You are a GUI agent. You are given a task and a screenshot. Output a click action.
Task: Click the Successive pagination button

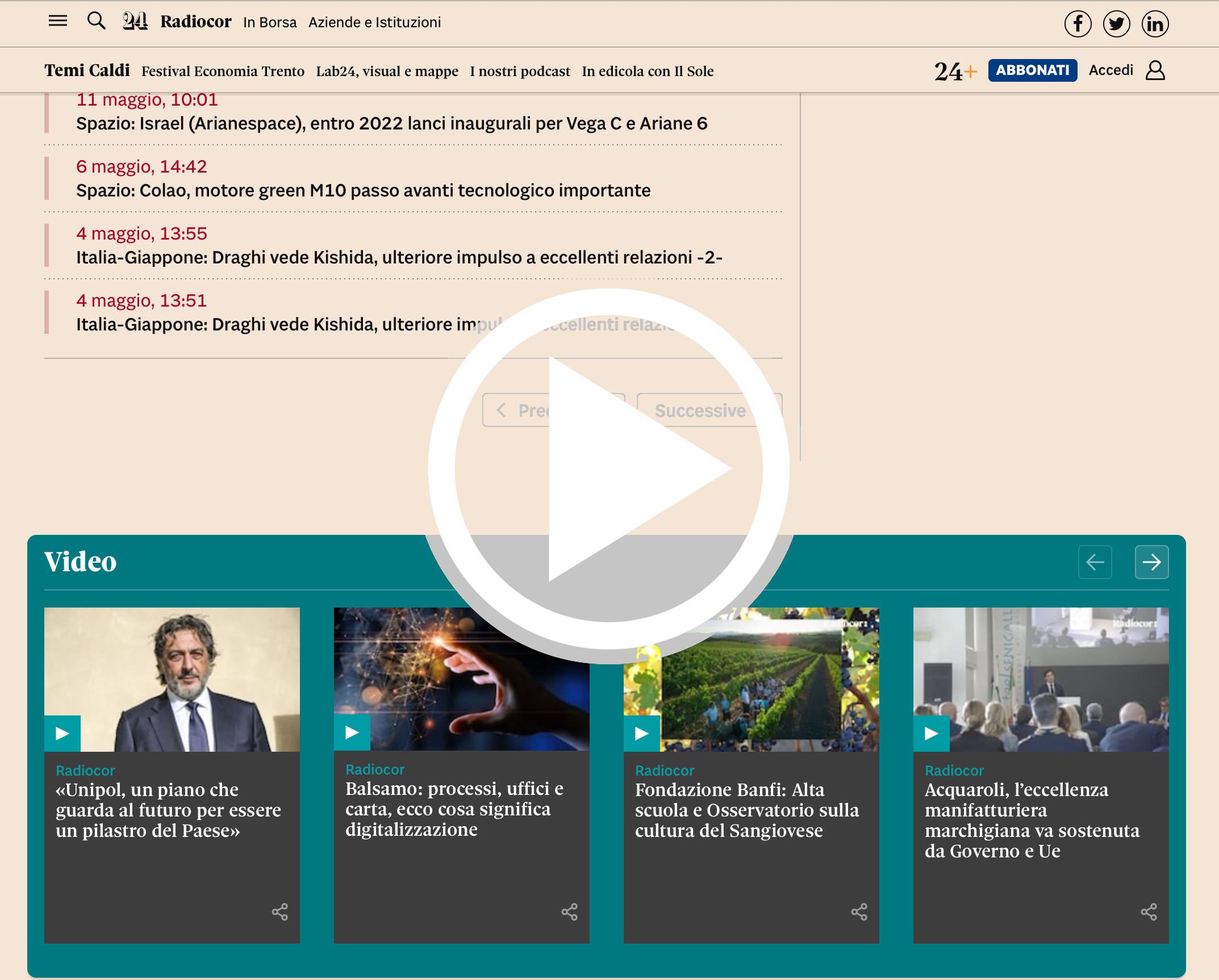[709, 410]
